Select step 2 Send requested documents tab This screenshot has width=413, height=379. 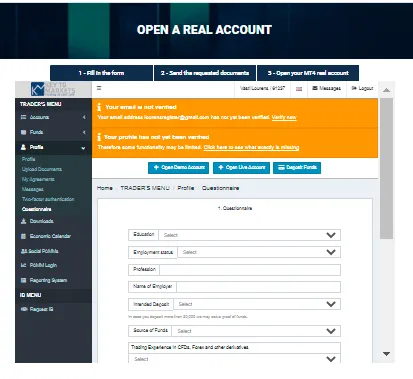(205, 73)
